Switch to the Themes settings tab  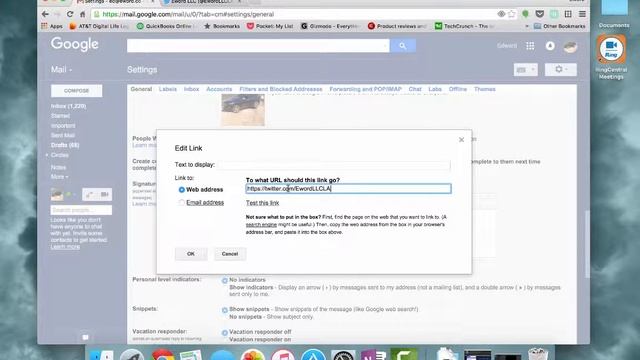(484, 89)
